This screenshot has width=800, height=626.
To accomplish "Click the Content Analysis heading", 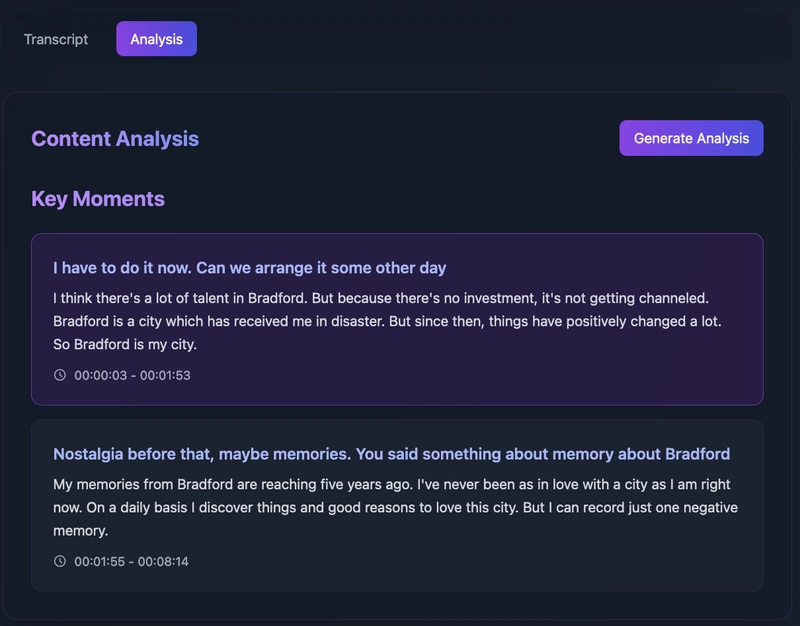I will (115, 139).
